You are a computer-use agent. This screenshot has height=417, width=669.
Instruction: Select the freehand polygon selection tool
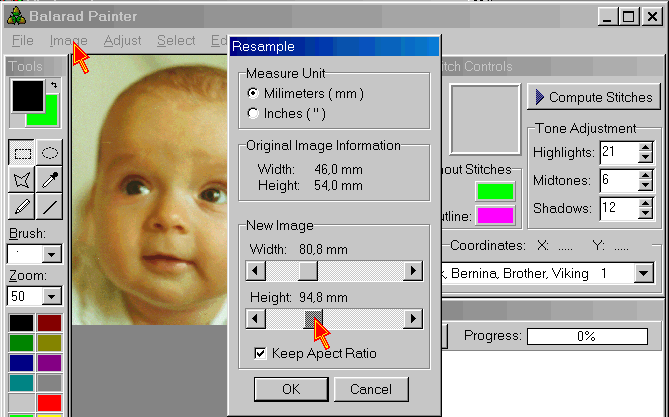pos(22,180)
